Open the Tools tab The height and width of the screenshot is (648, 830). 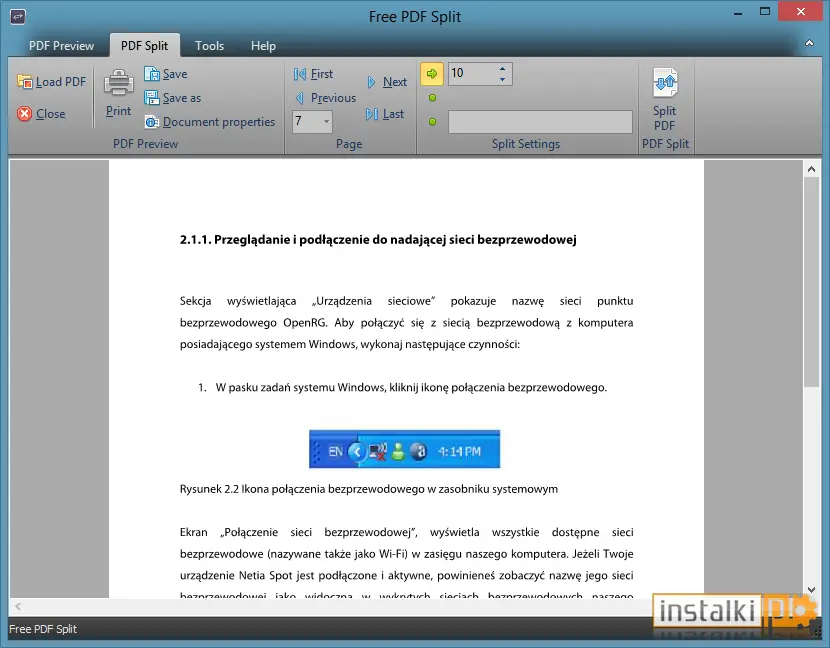tap(210, 46)
